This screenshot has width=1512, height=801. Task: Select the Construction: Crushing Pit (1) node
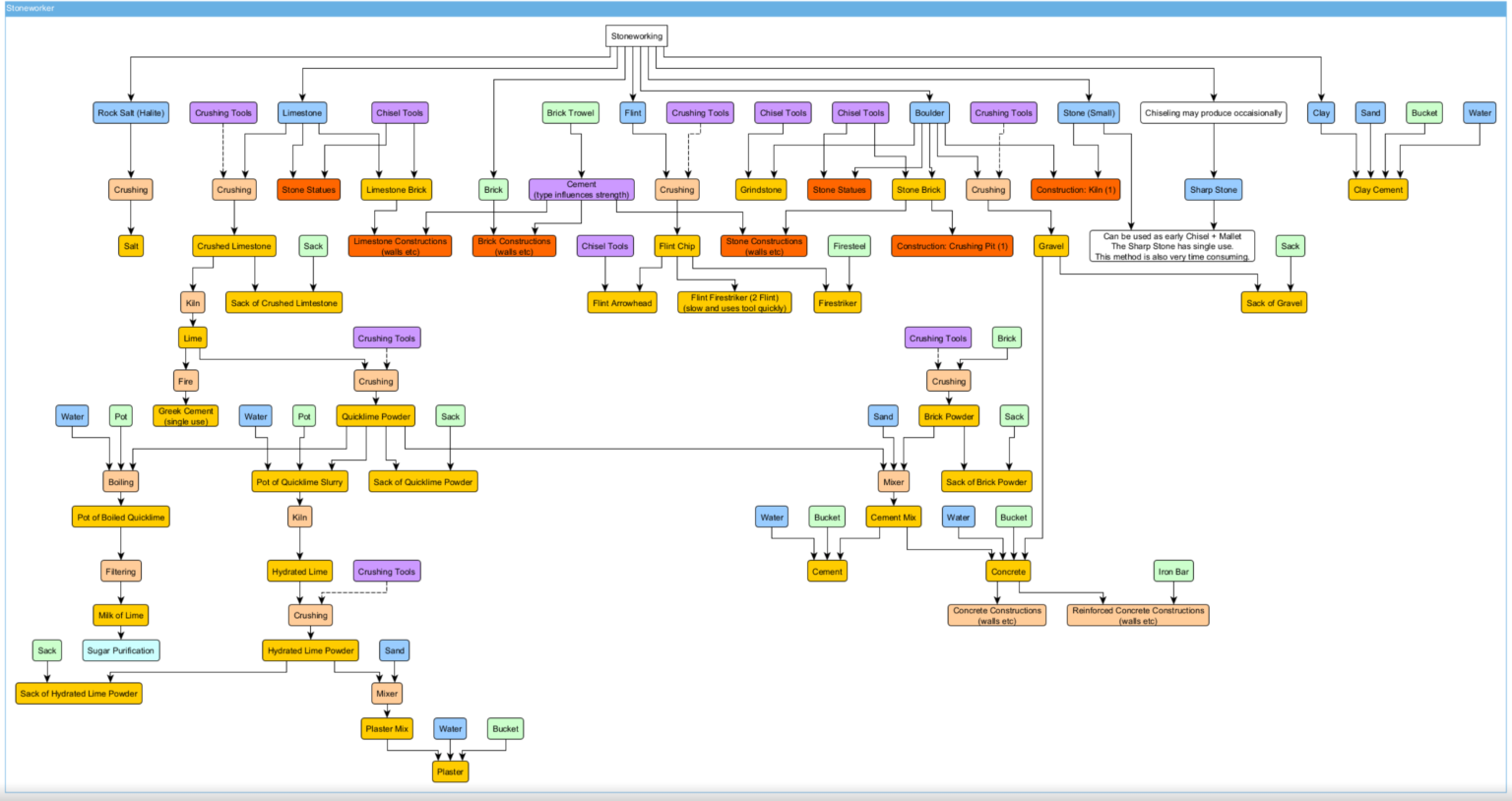952,246
